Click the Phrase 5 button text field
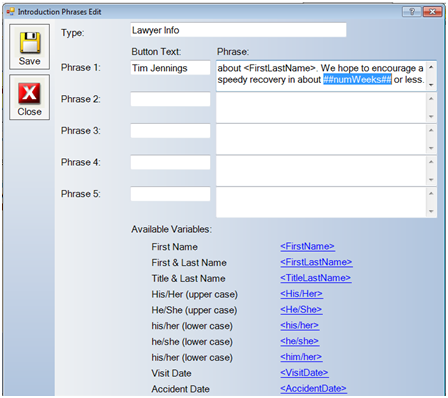This screenshot has height=398, width=448. click(x=170, y=194)
